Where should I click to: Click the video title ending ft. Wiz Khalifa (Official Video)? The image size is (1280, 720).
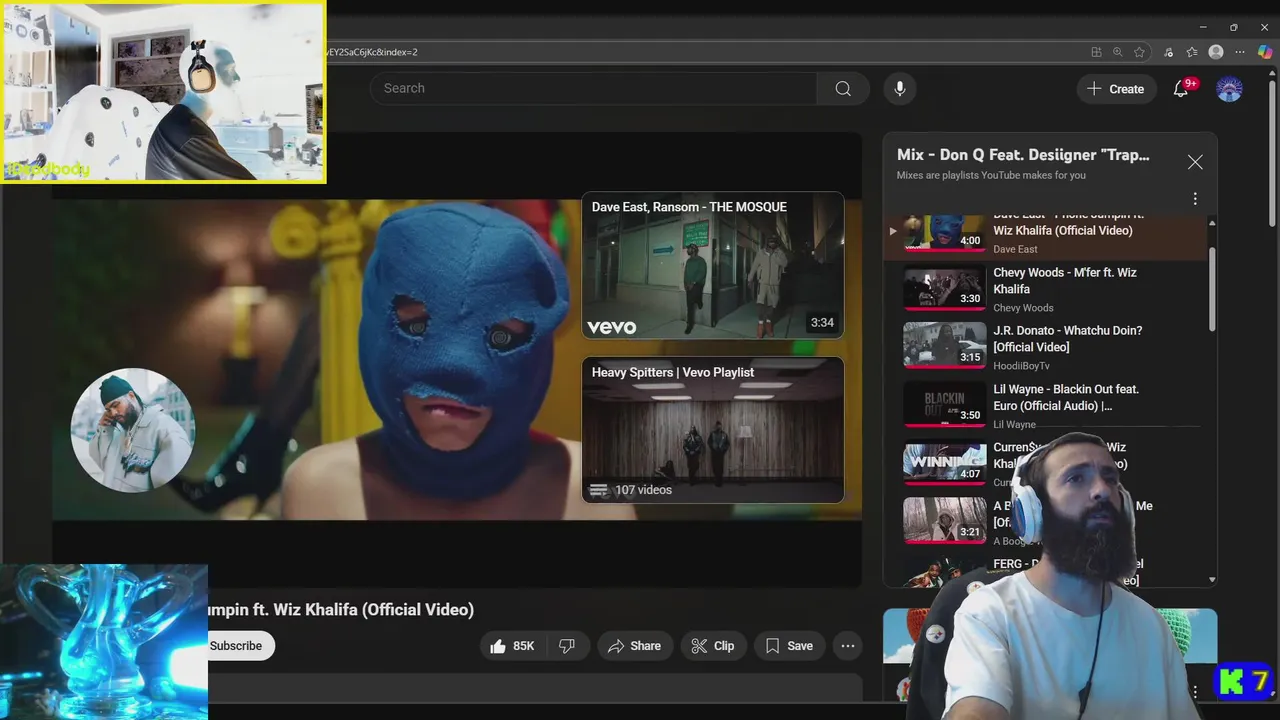pos(341,610)
